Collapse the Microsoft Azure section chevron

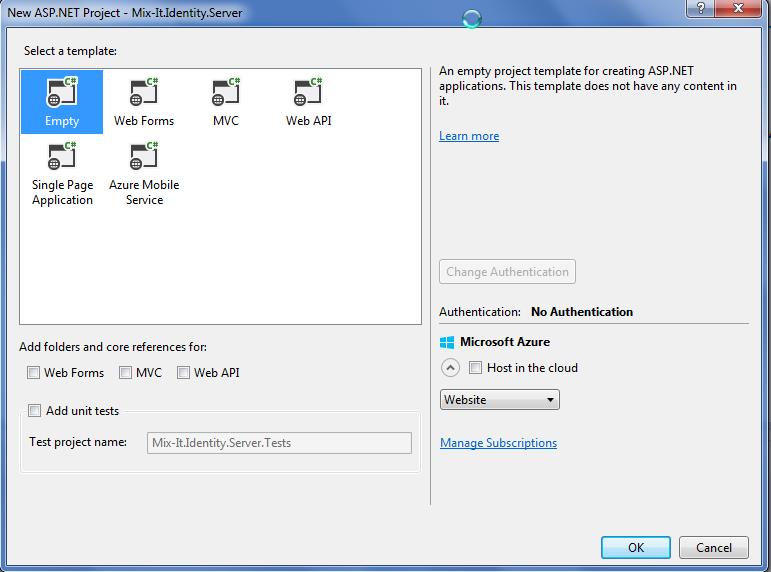[450, 368]
